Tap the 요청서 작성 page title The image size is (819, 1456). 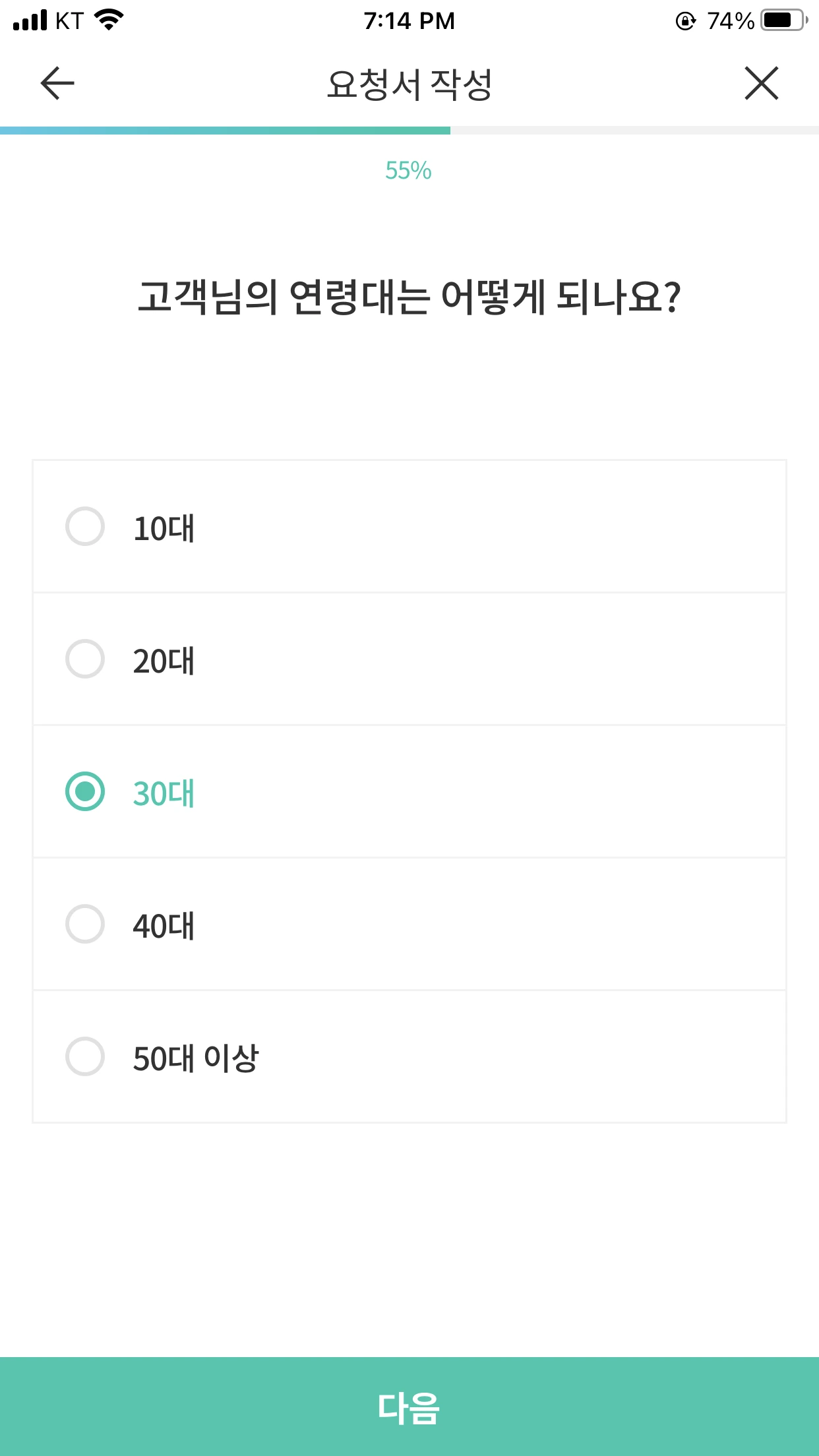click(409, 84)
